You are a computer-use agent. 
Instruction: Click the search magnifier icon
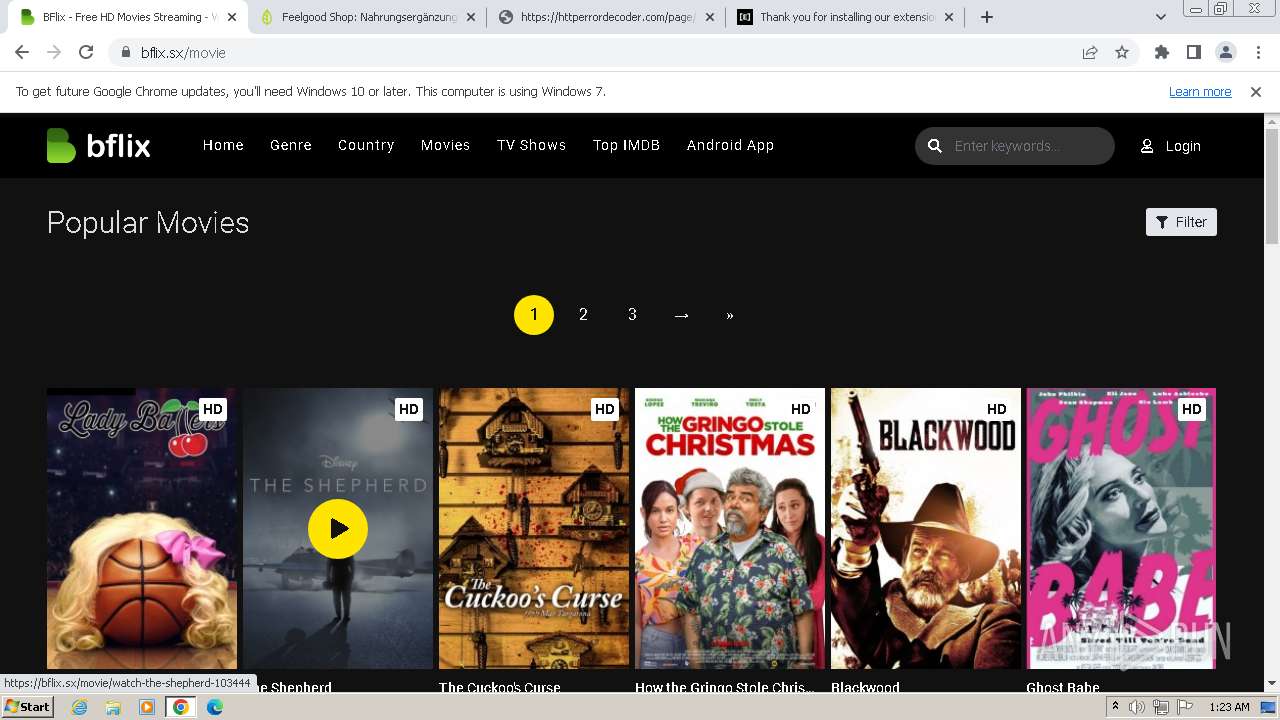click(x=935, y=146)
